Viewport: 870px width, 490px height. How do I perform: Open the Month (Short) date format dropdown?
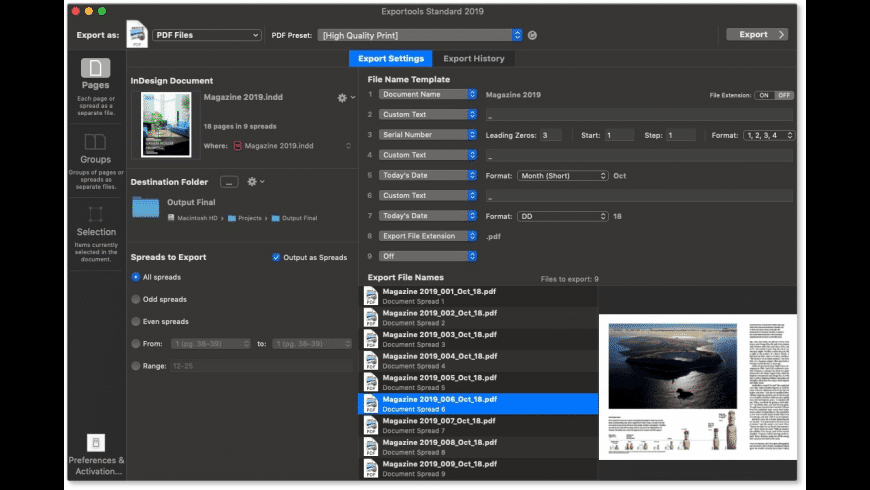point(563,175)
